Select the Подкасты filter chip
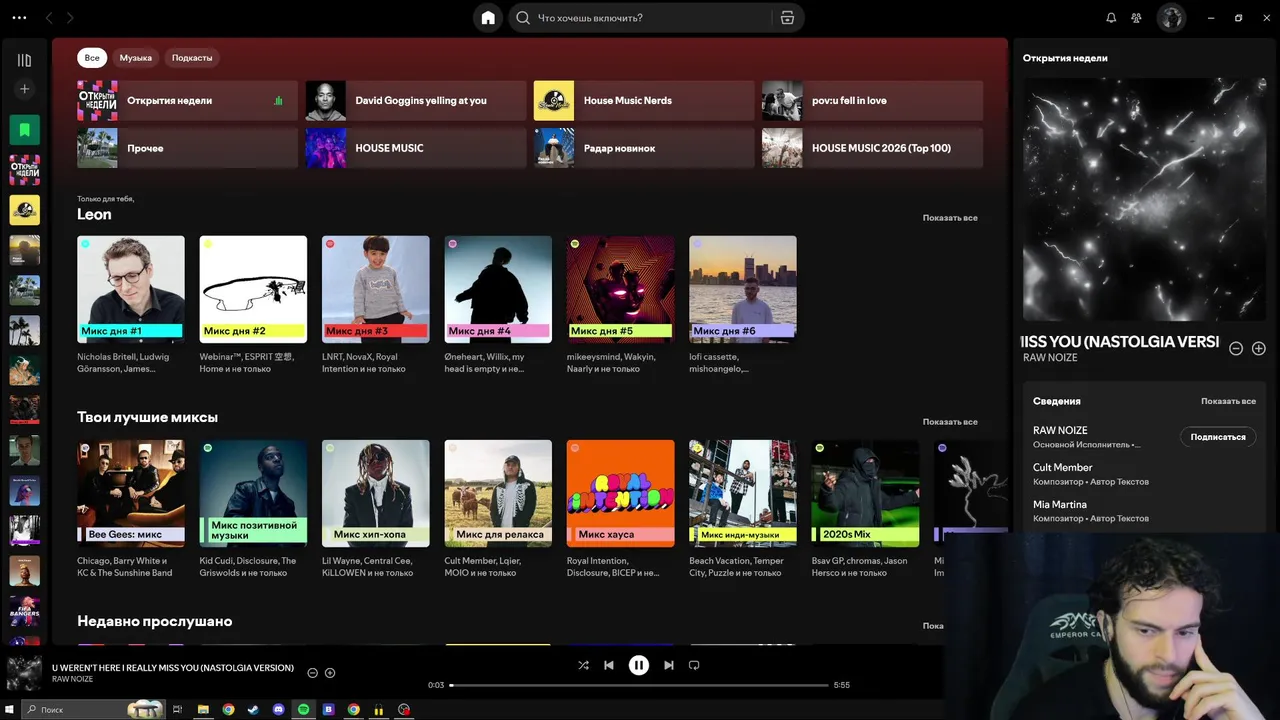Image resolution: width=1280 pixels, height=720 pixels. pos(192,58)
